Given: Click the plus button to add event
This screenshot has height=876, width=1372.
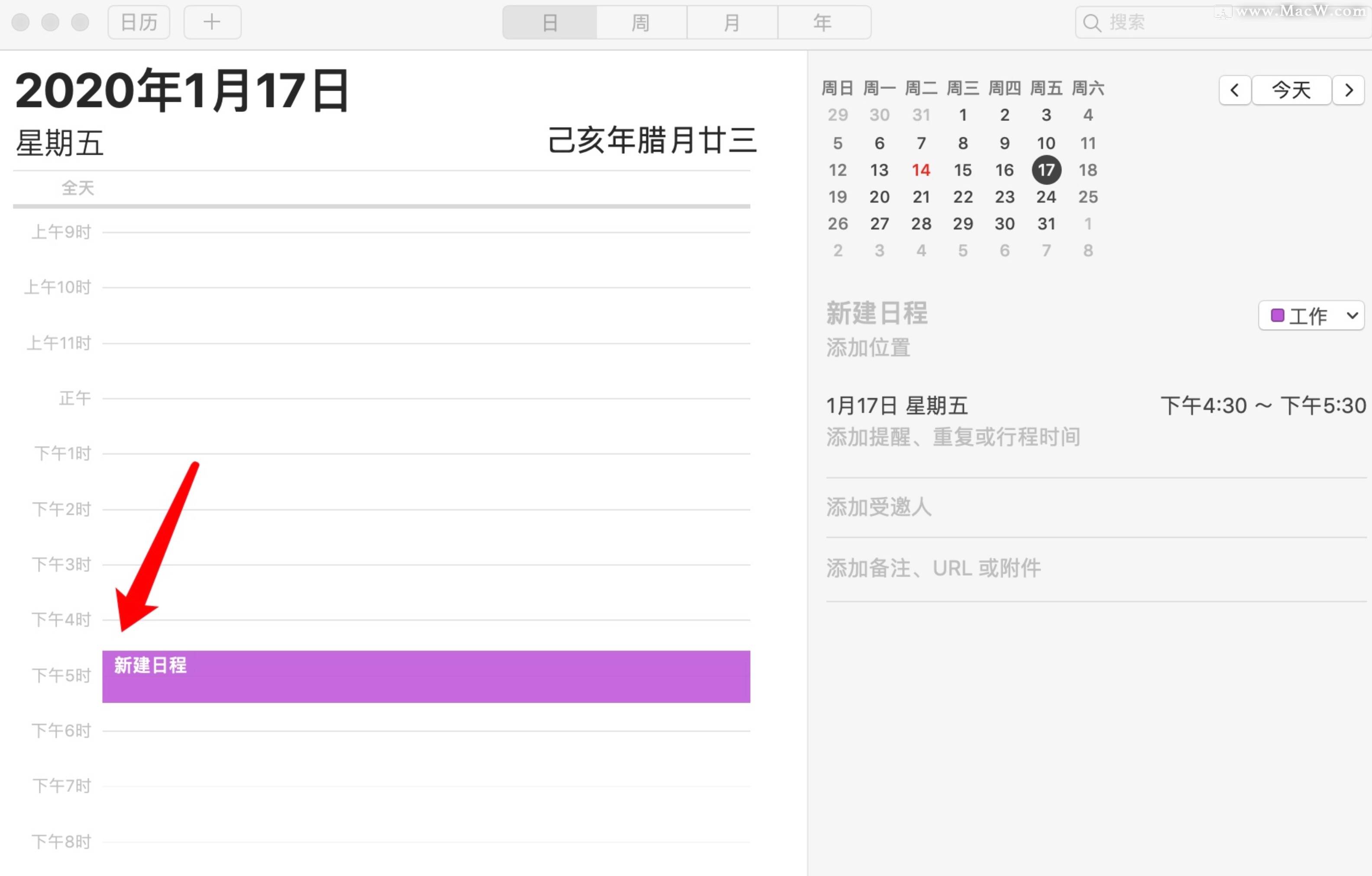Looking at the screenshot, I should tap(212, 22).
